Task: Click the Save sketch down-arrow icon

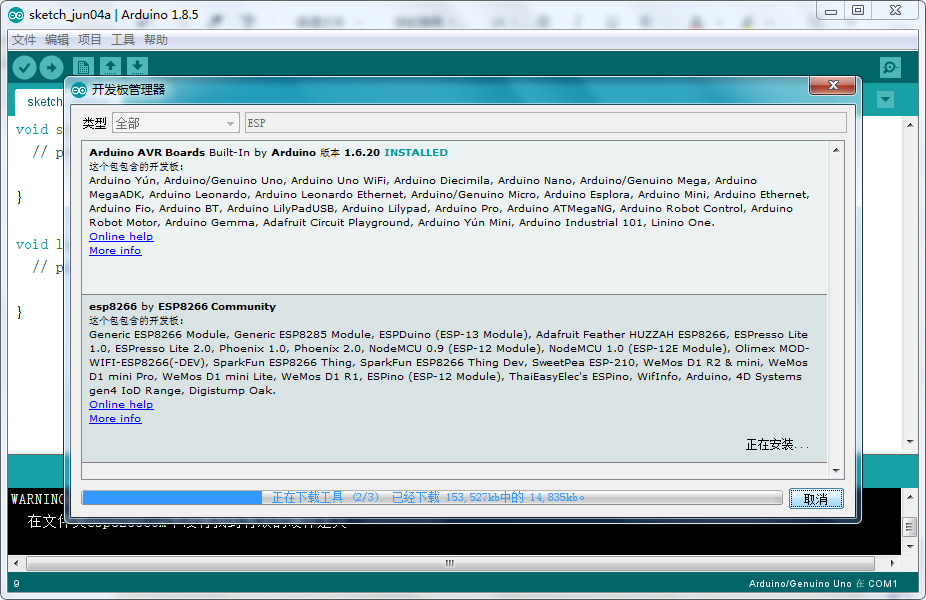Action: 137,67
